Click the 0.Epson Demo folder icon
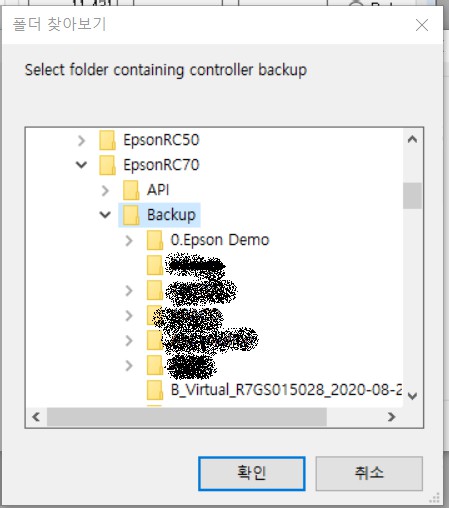449x508 pixels. (x=155, y=240)
